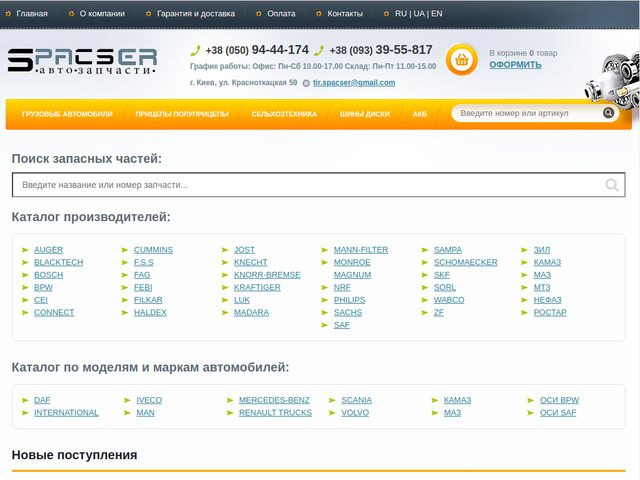The image size is (640, 480).
Task: Open the MERCEDES-BENZ vehicle brand link
Action: (274, 400)
